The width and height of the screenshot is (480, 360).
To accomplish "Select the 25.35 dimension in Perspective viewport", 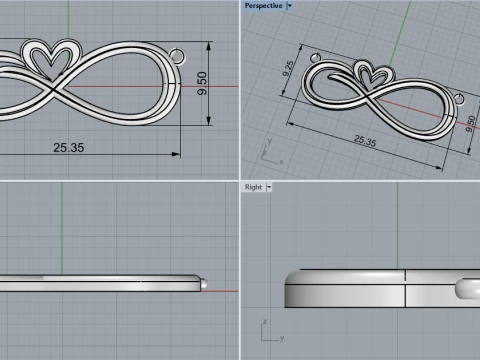I will (365, 141).
